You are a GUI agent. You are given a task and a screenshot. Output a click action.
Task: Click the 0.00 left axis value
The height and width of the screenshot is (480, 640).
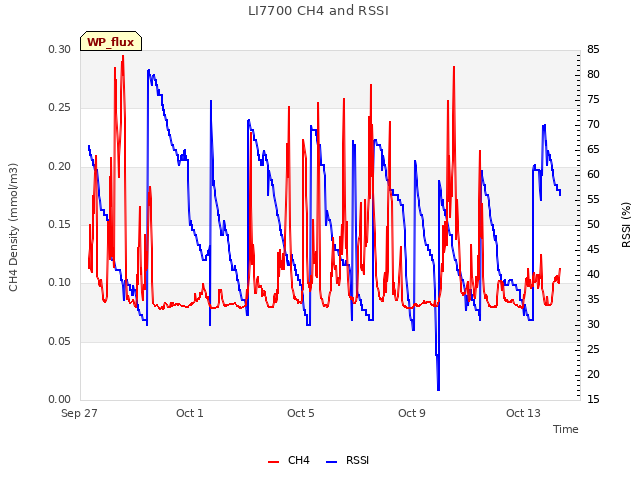coord(60,400)
